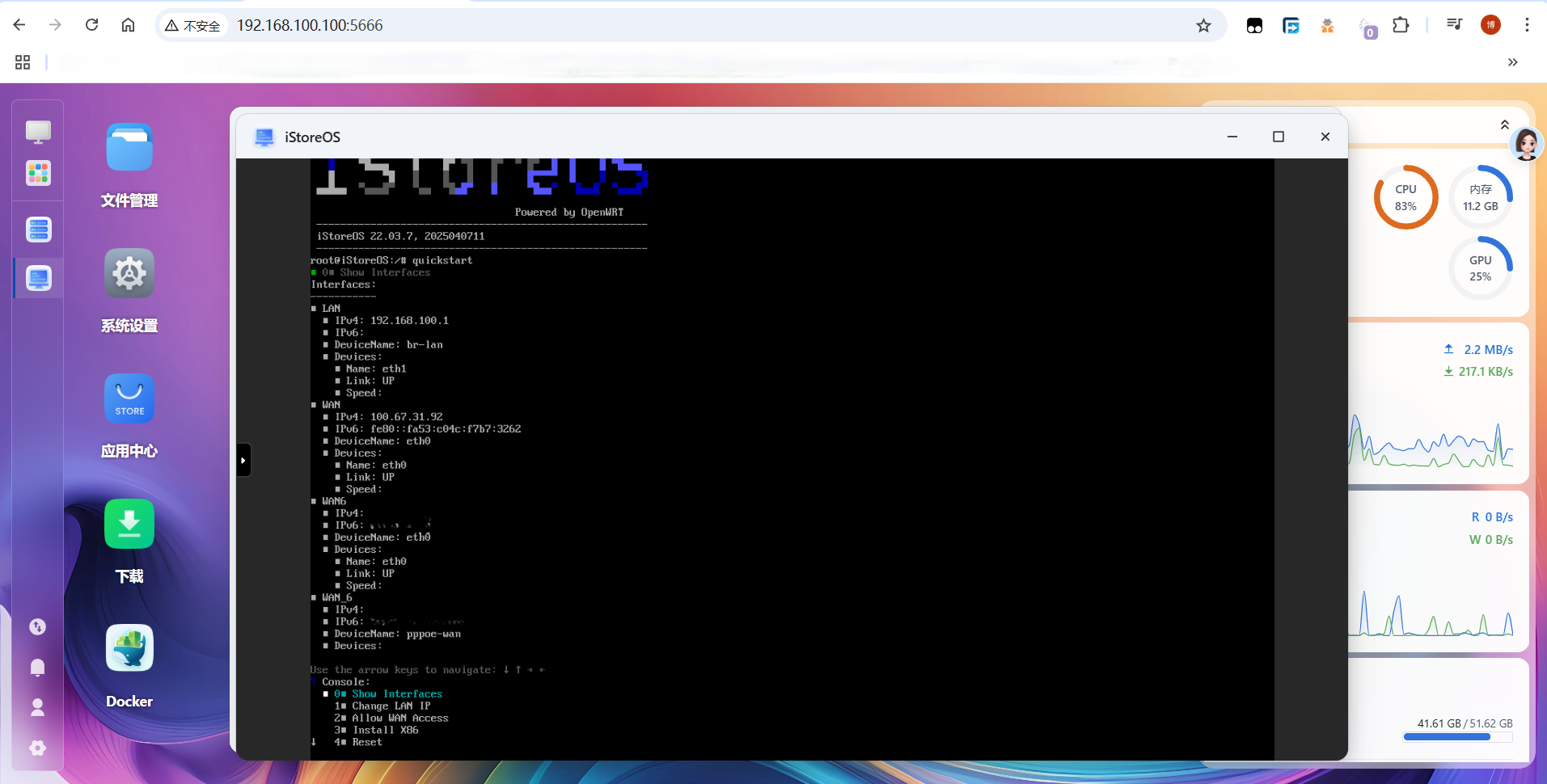Screen dimensions: 1547x784
Task: Minimize the iStoreOS window
Action: (x=1232, y=137)
